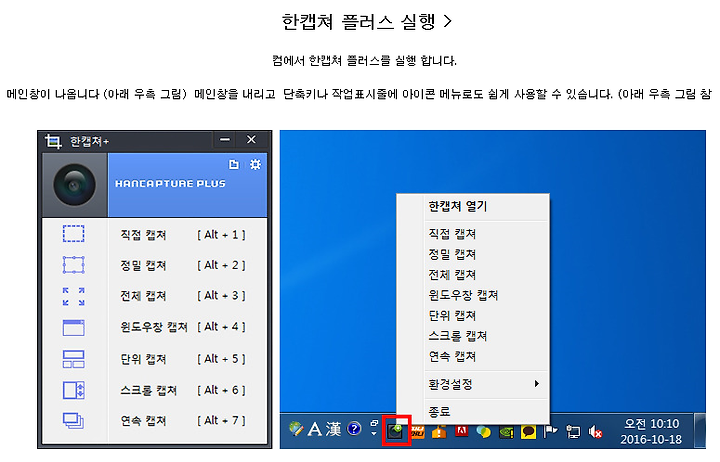Click the [ Alt + 4 ] shortcut text
720x462 pixels.
(x=221, y=327)
